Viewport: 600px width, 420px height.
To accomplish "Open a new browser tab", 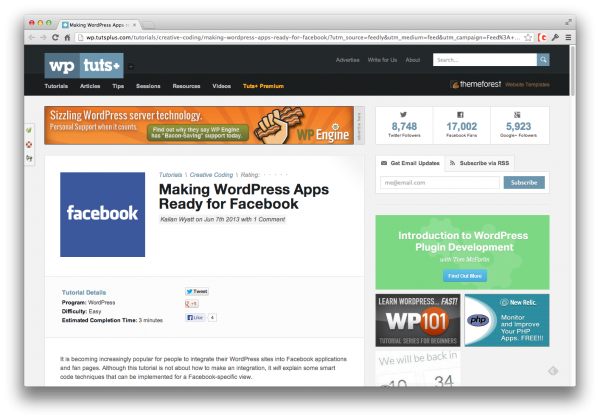I will 148,25.
